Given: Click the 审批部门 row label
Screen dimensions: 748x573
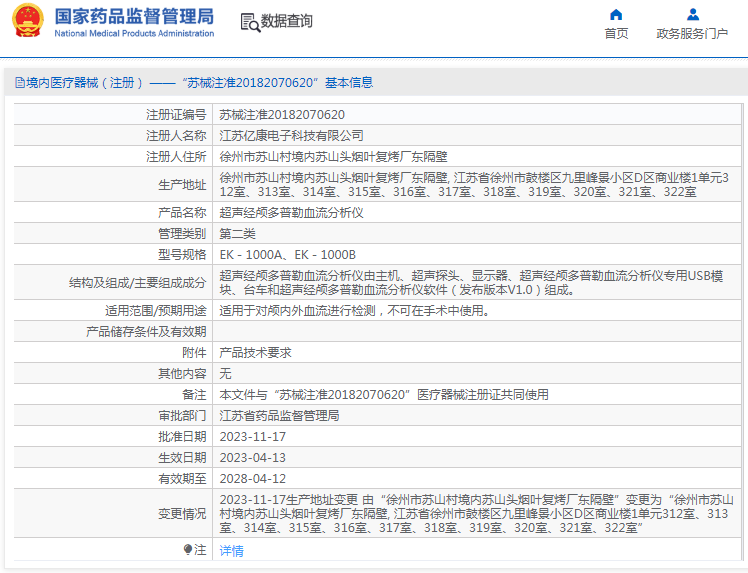Looking at the screenshot, I should point(182,416).
